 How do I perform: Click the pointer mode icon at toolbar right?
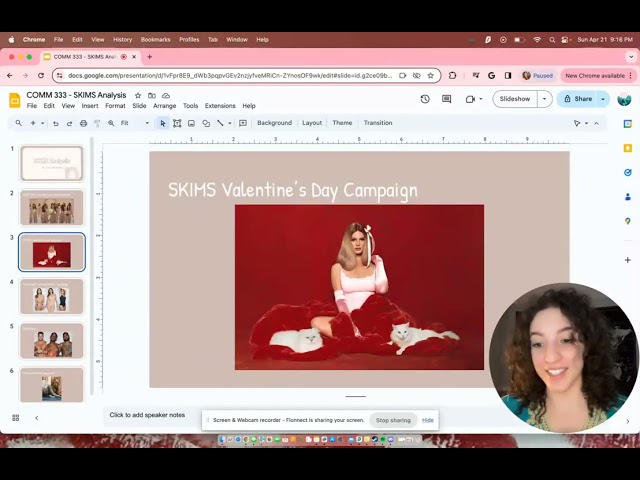(x=577, y=123)
